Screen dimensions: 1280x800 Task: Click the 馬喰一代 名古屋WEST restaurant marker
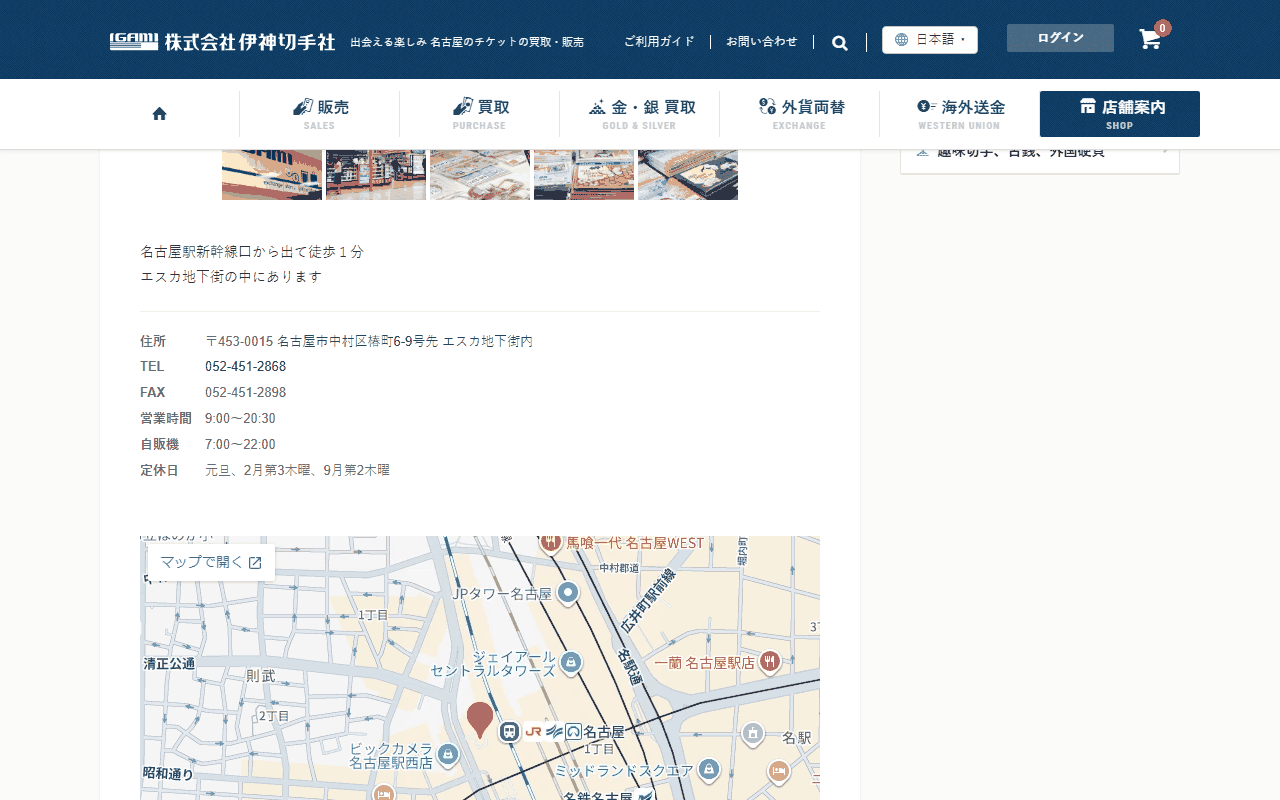pyautogui.click(x=550, y=543)
